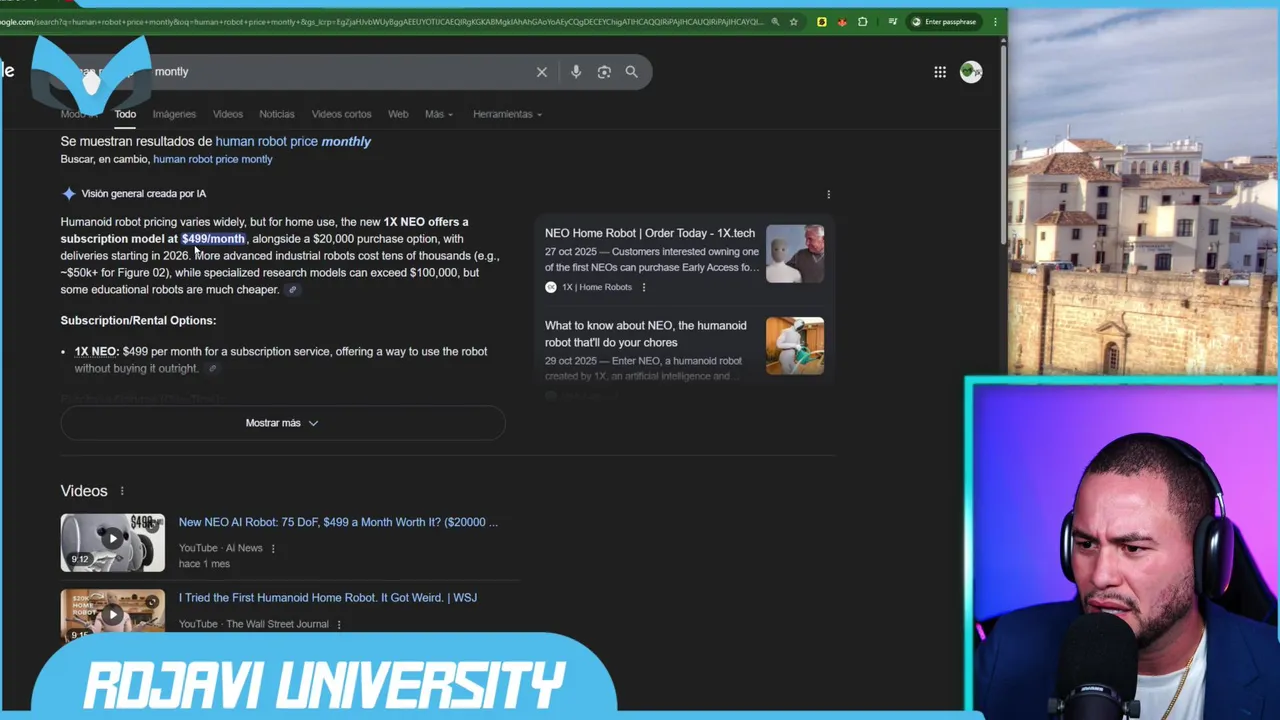Image resolution: width=1280 pixels, height=720 pixels.
Task: Switch to the Noticias tab
Action: click(277, 114)
